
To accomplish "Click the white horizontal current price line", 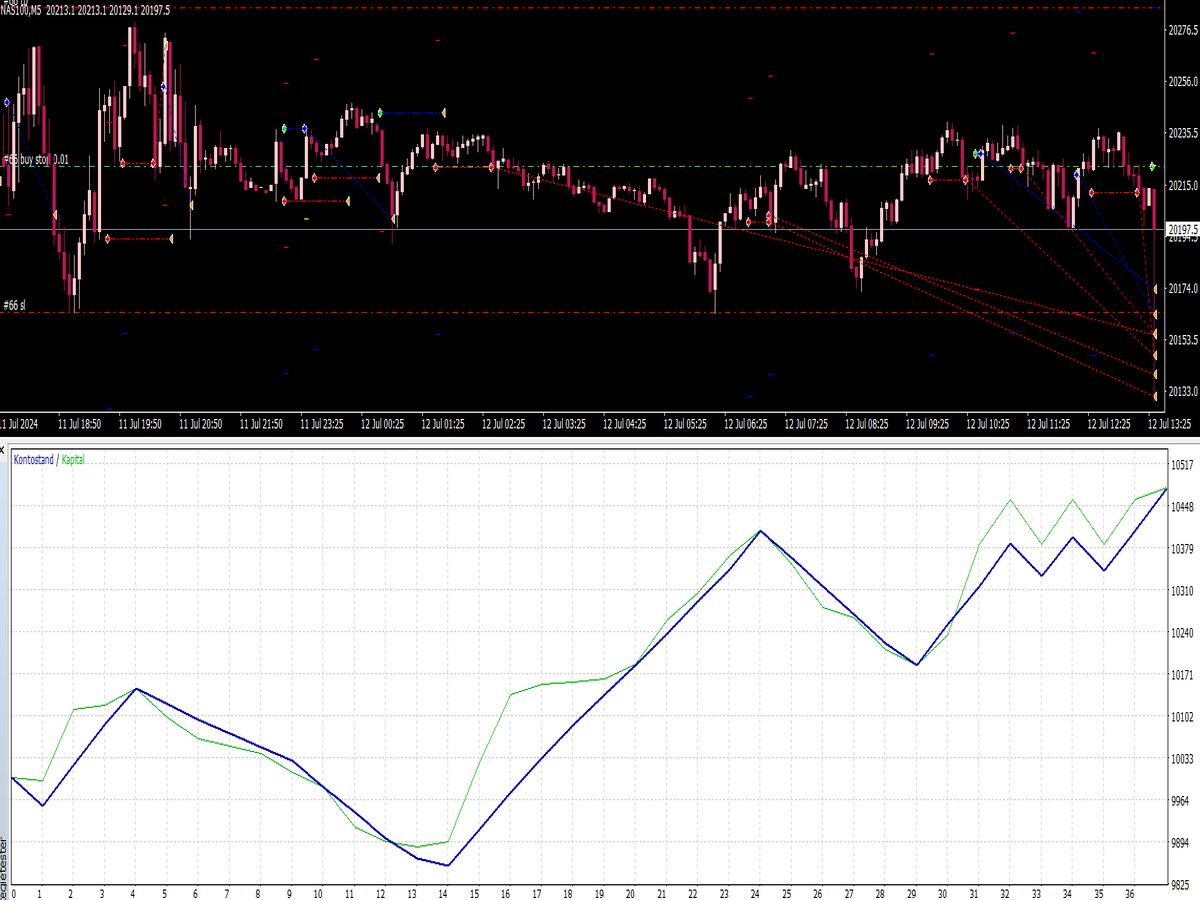I will 600,228.
